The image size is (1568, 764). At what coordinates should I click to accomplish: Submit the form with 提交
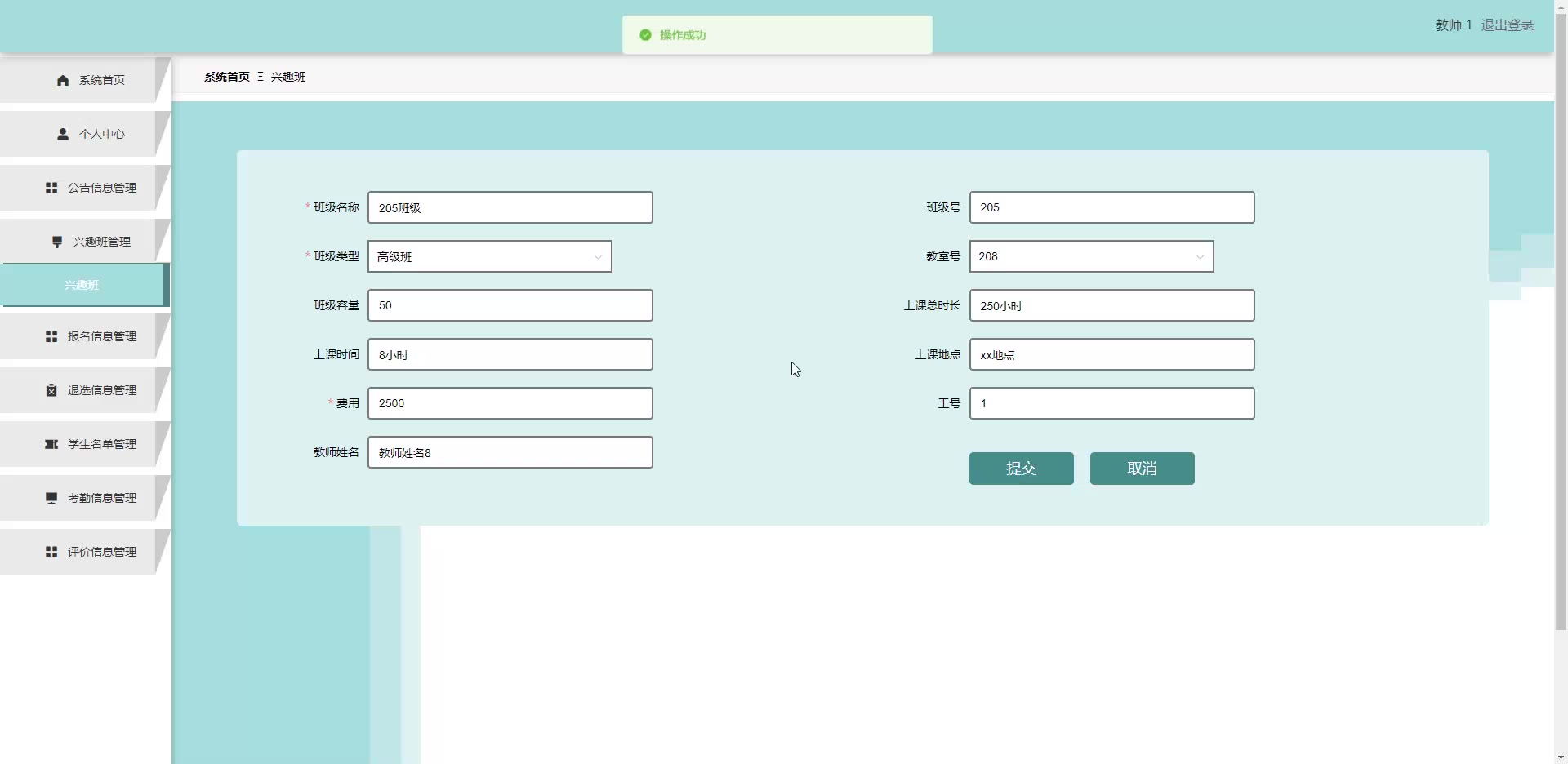pos(1022,469)
